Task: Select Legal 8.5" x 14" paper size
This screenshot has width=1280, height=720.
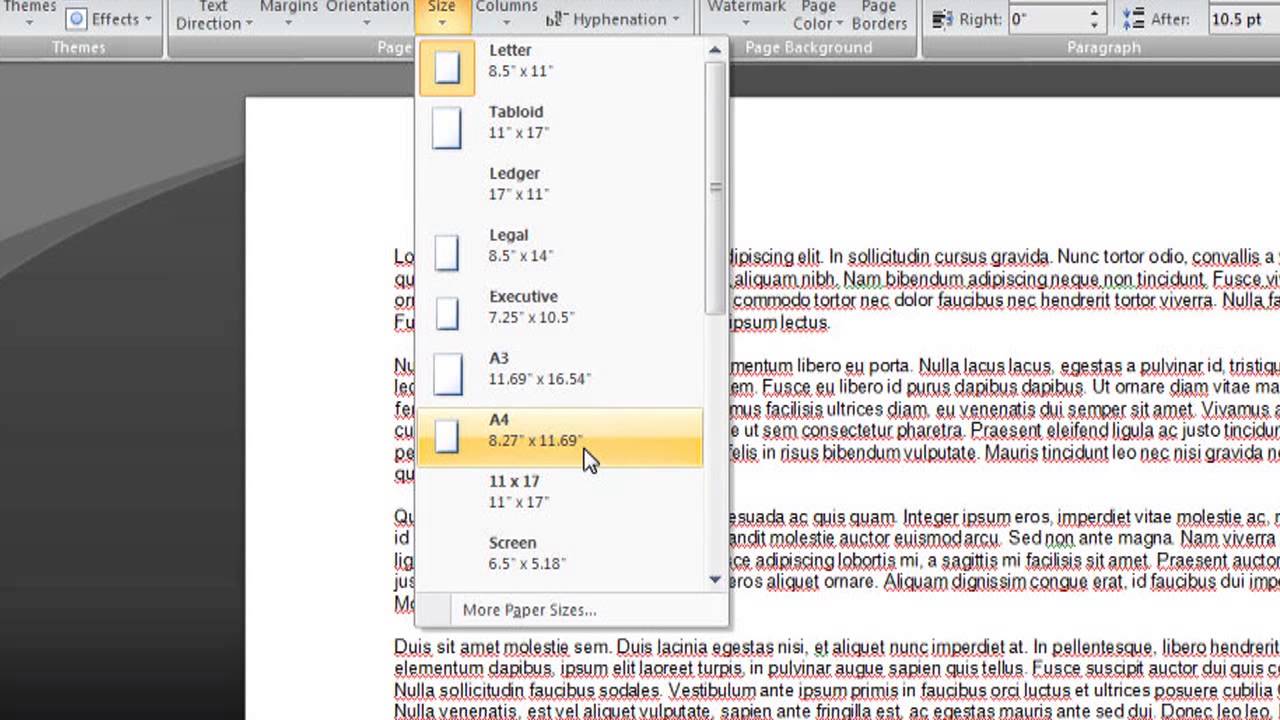Action: pos(560,251)
